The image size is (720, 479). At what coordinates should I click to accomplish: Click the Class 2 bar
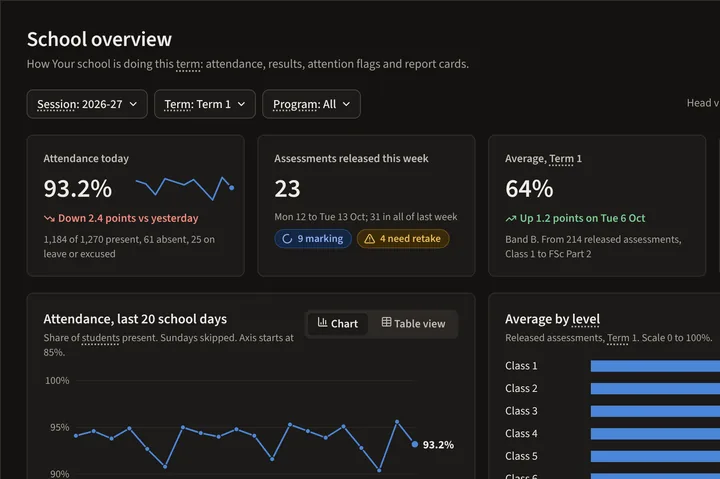coord(655,389)
